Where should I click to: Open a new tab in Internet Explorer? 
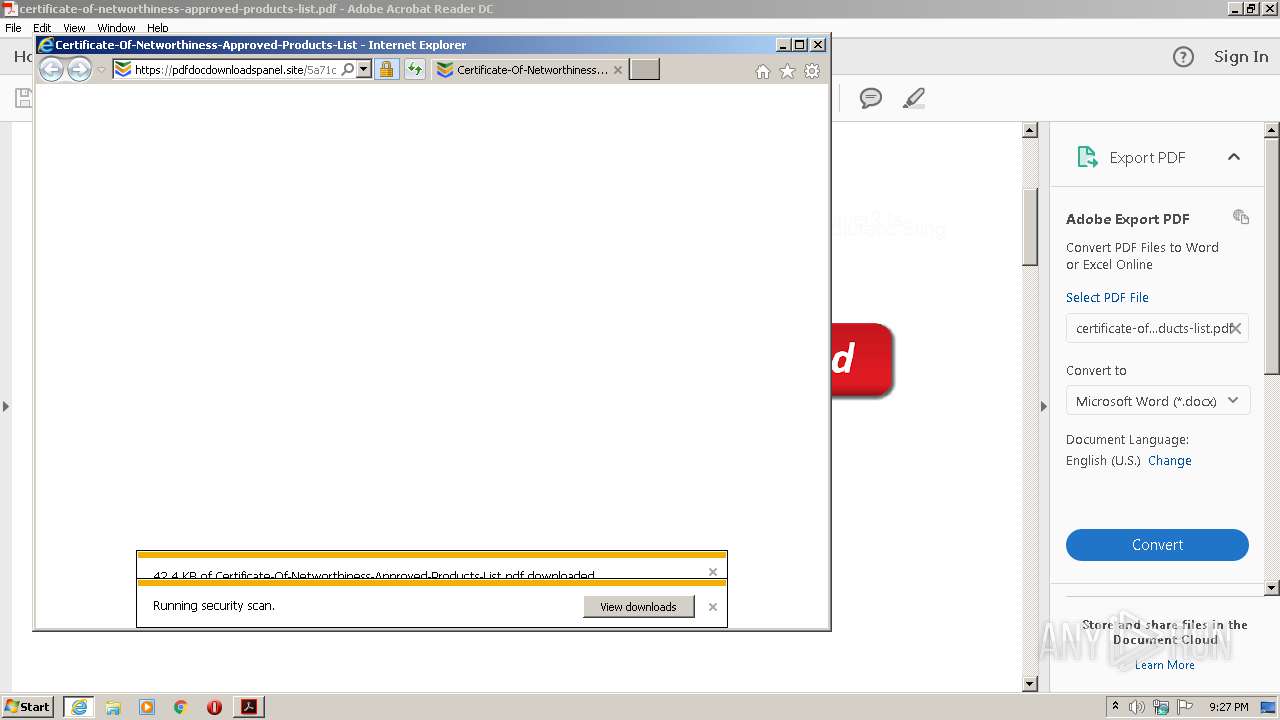pos(644,70)
